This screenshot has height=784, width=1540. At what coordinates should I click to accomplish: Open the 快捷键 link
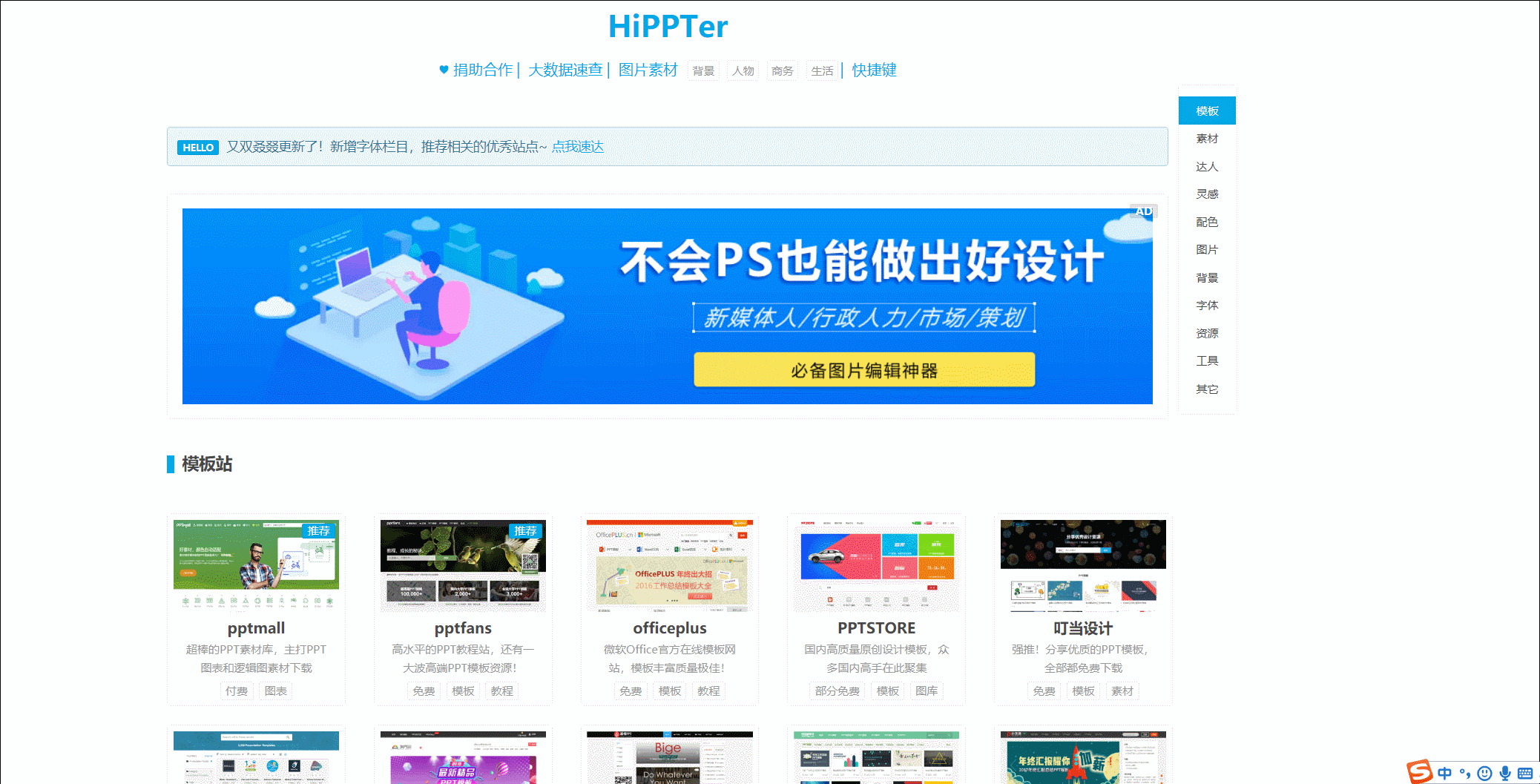874,70
